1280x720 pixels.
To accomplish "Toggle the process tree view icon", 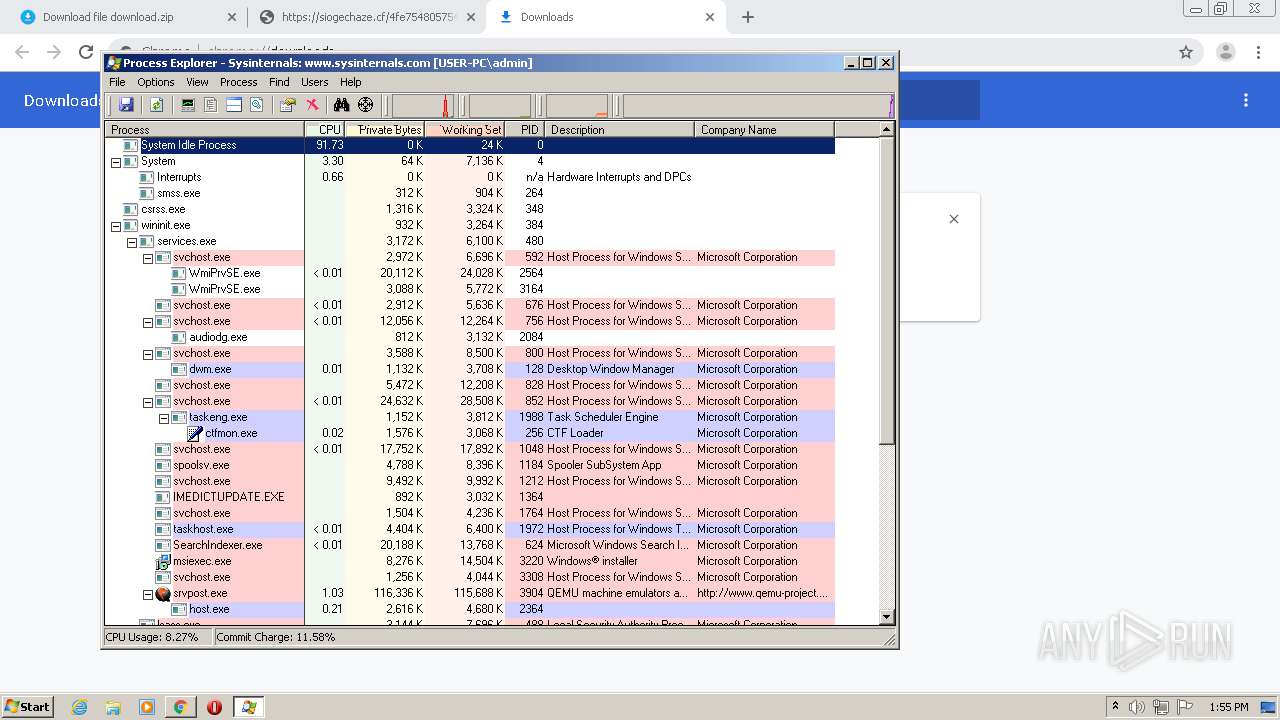I will 210,105.
